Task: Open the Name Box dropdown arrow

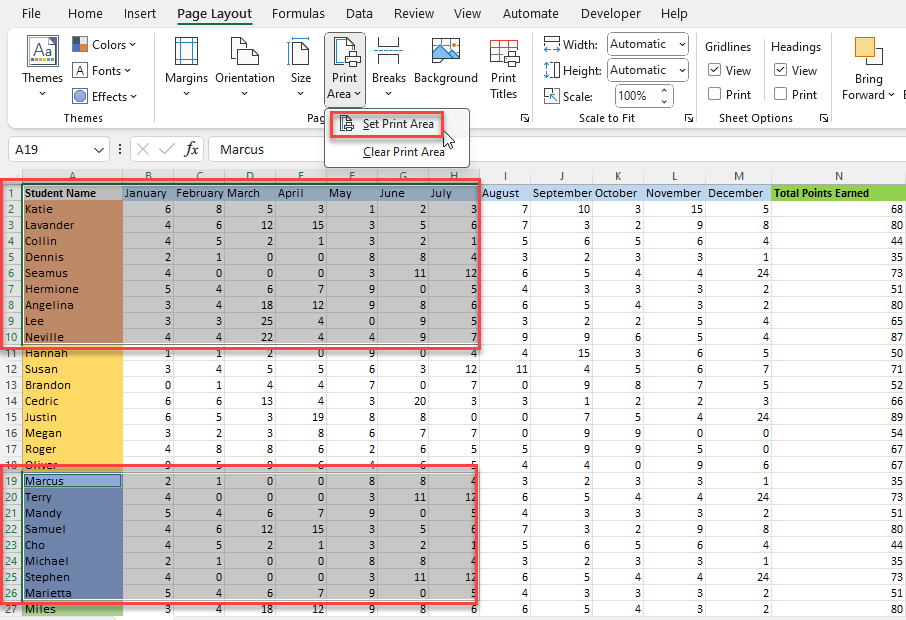Action: [x=98, y=150]
